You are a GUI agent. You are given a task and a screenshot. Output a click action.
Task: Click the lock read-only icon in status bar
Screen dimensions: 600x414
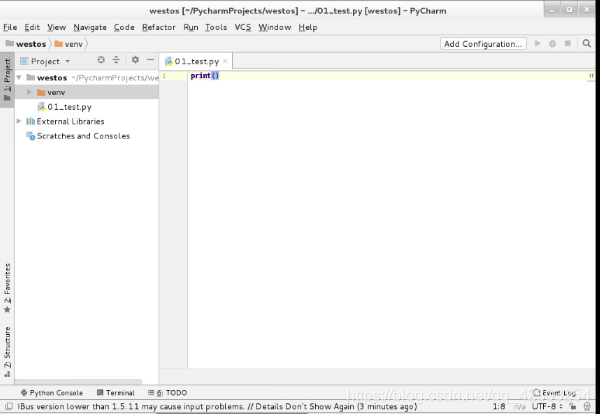coord(572,406)
